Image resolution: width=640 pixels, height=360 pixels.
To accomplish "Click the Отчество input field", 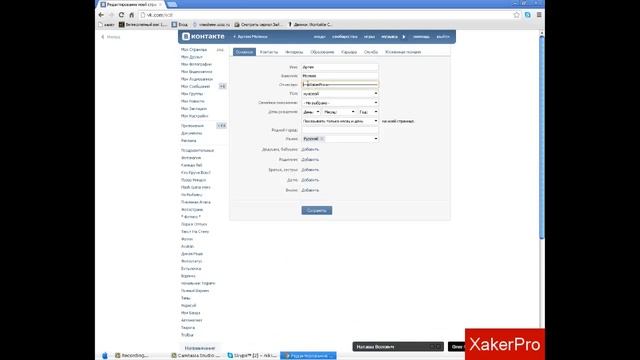I will [x=340, y=84].
